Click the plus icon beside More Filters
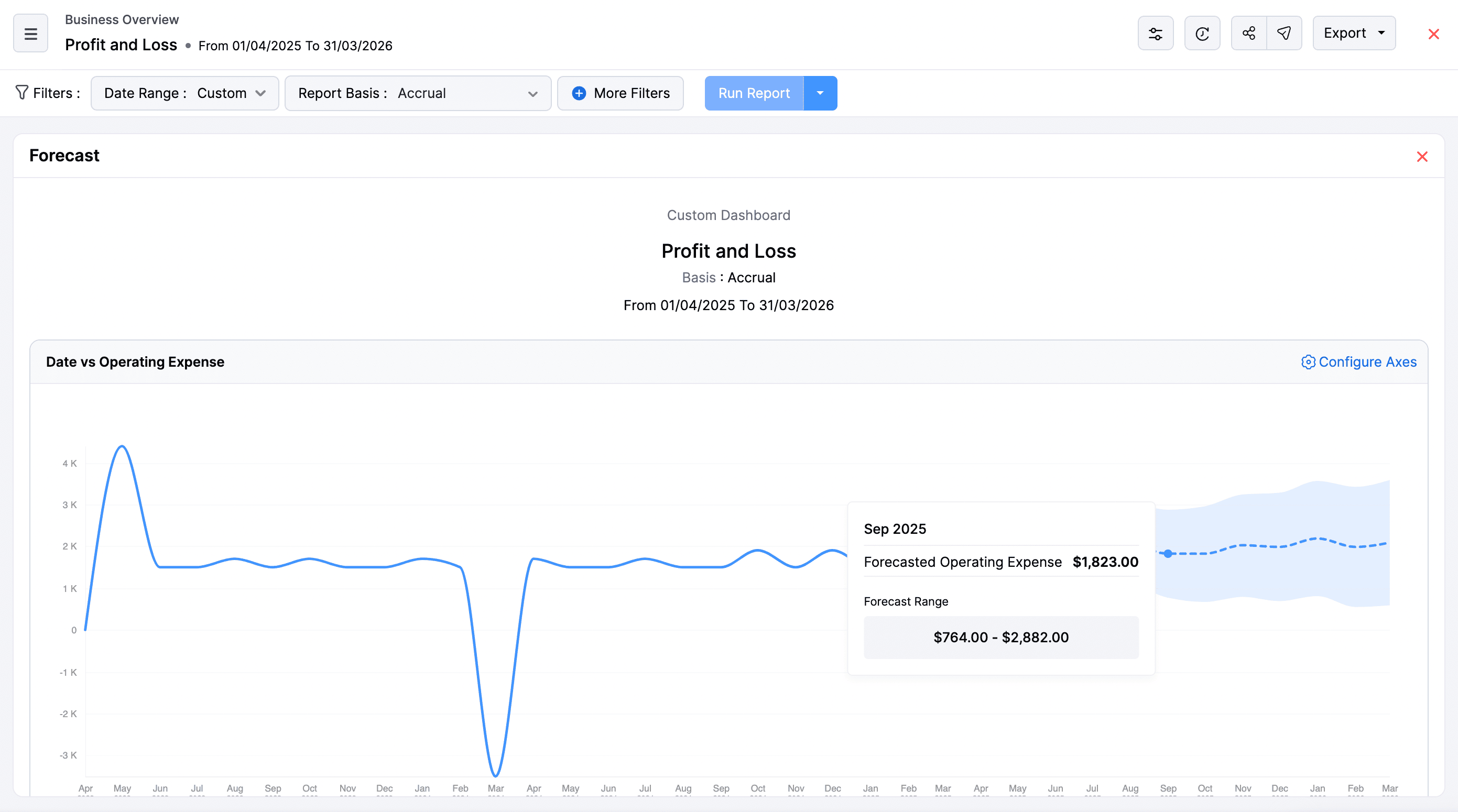The image size is (1458, 812). point(579,93)
